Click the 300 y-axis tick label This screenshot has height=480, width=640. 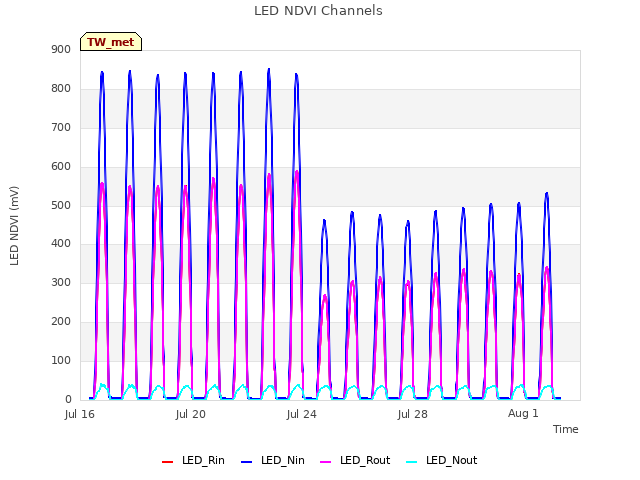(61, 282)
